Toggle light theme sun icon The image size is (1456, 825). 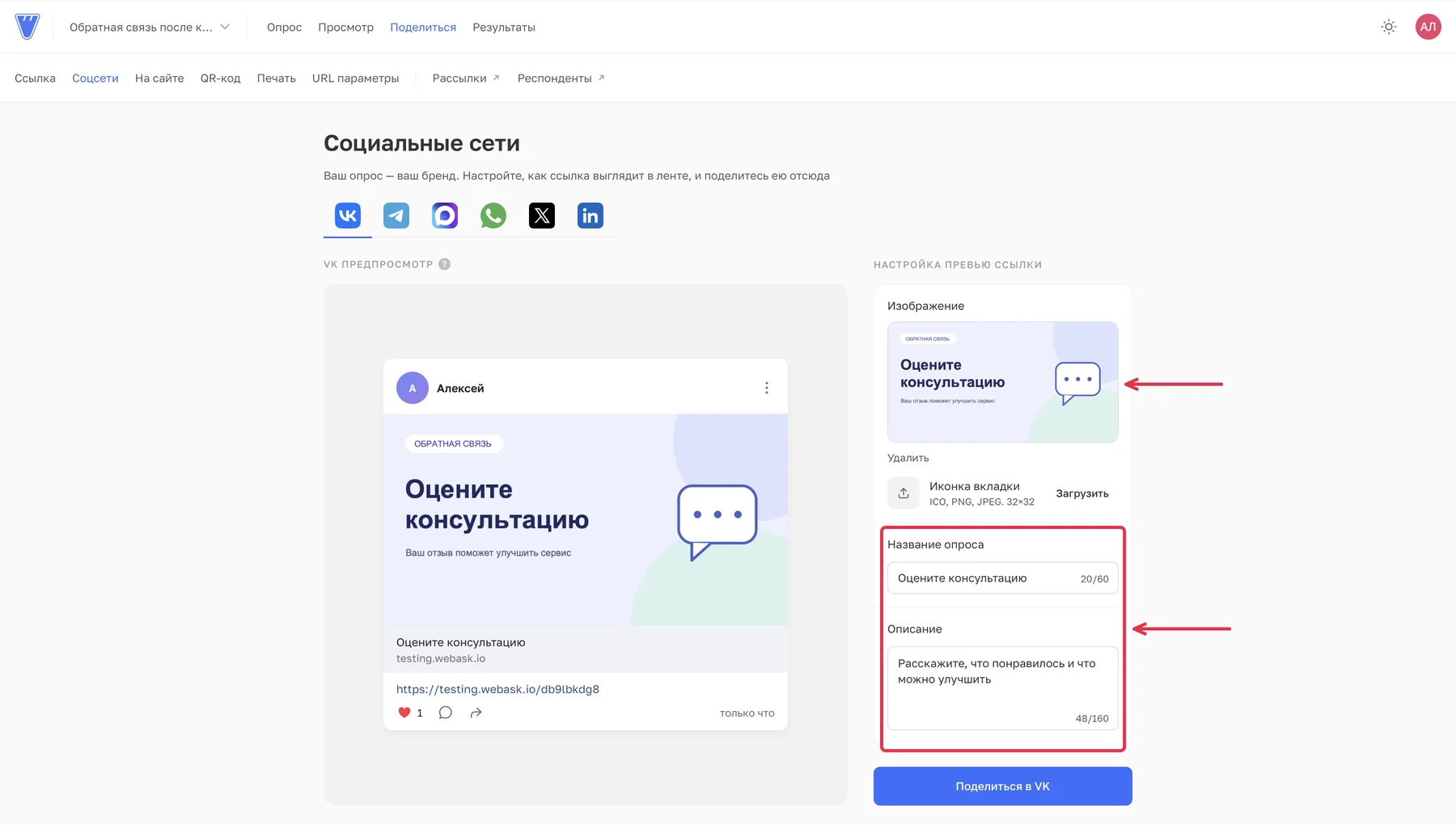click(1389, 27)
